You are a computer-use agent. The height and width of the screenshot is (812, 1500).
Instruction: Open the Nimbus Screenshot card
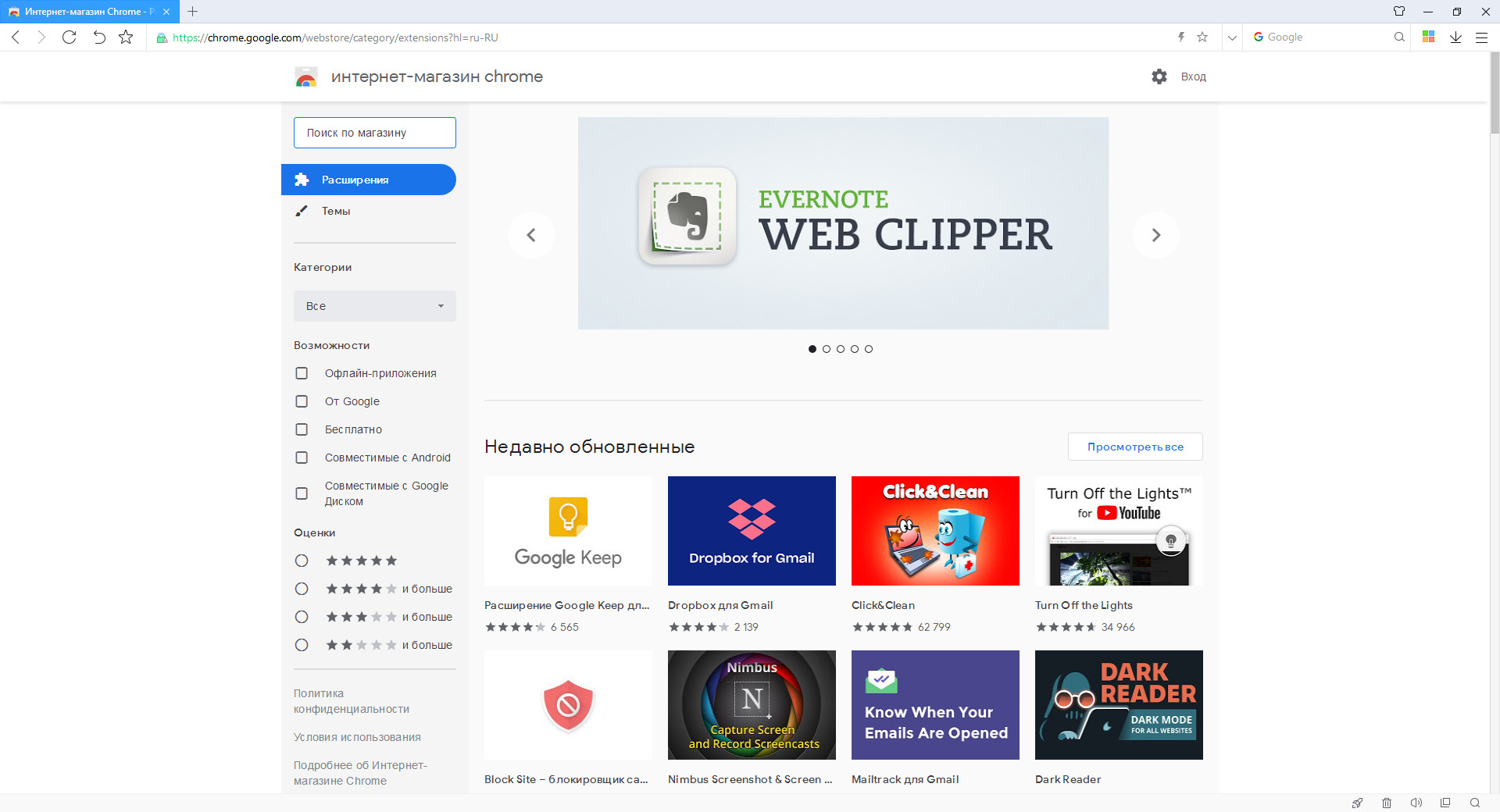(x=752, y=705)
